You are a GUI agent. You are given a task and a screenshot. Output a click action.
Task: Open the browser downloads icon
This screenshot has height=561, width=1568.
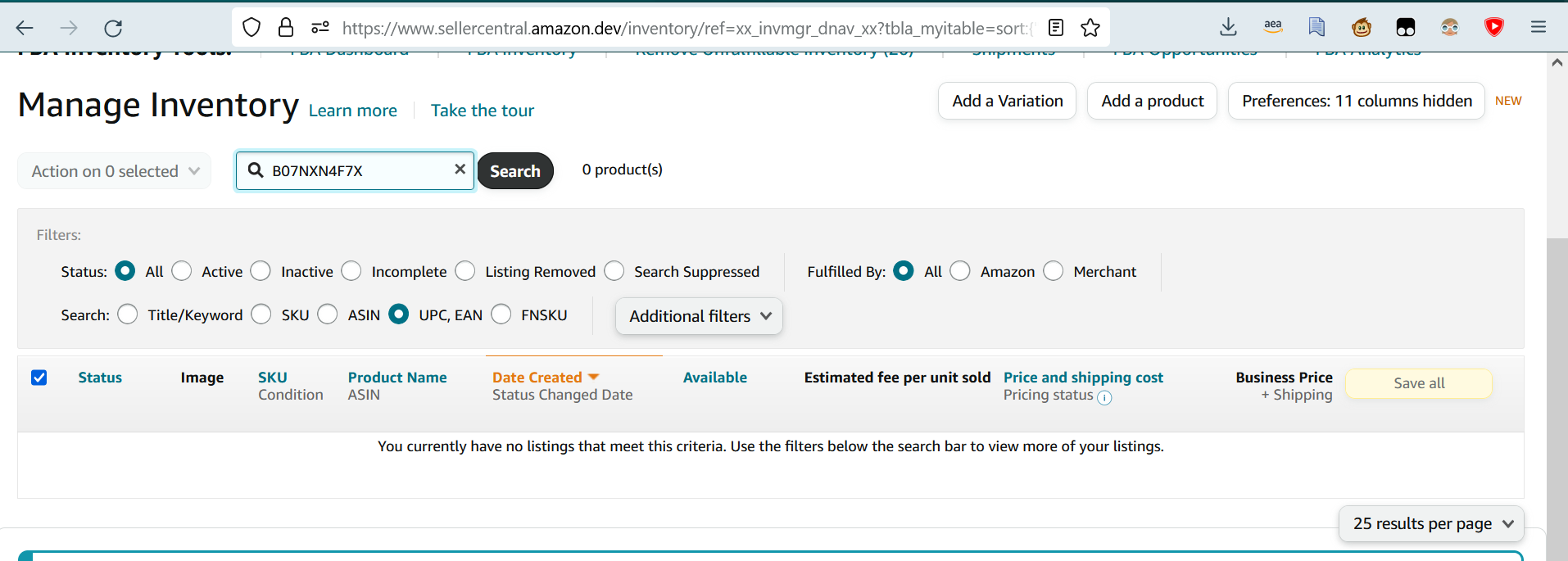pos(1228,28)
